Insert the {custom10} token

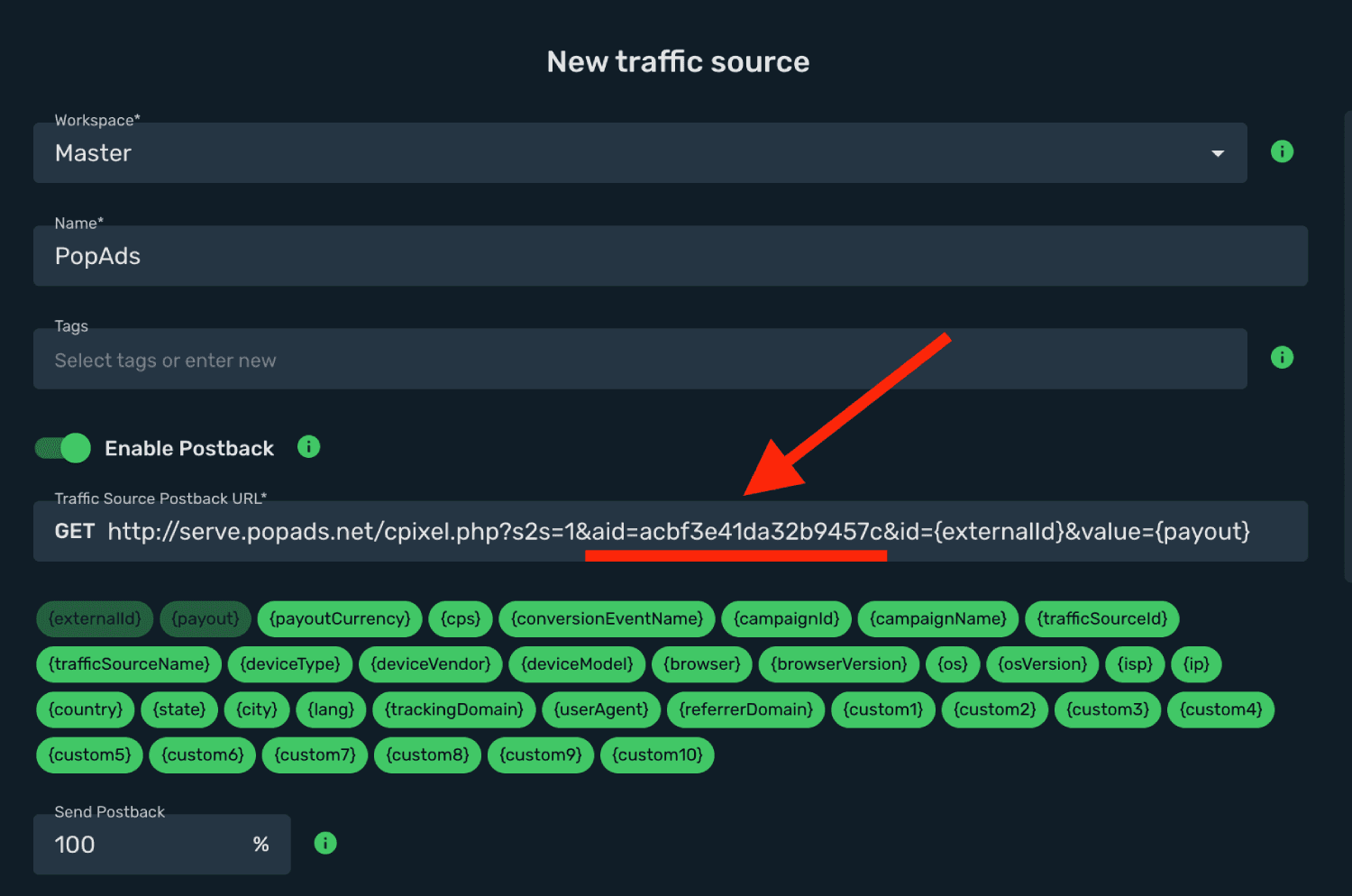point(657,754)
